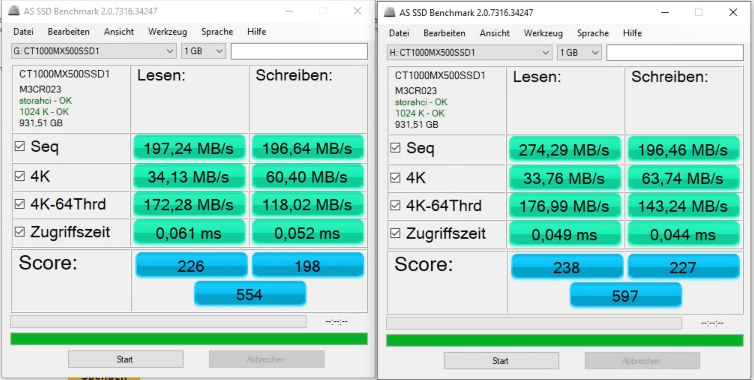Minimize the right AS SSD Benchmark window
Viewport: 754px width, 380px height.
coord(665,13)
